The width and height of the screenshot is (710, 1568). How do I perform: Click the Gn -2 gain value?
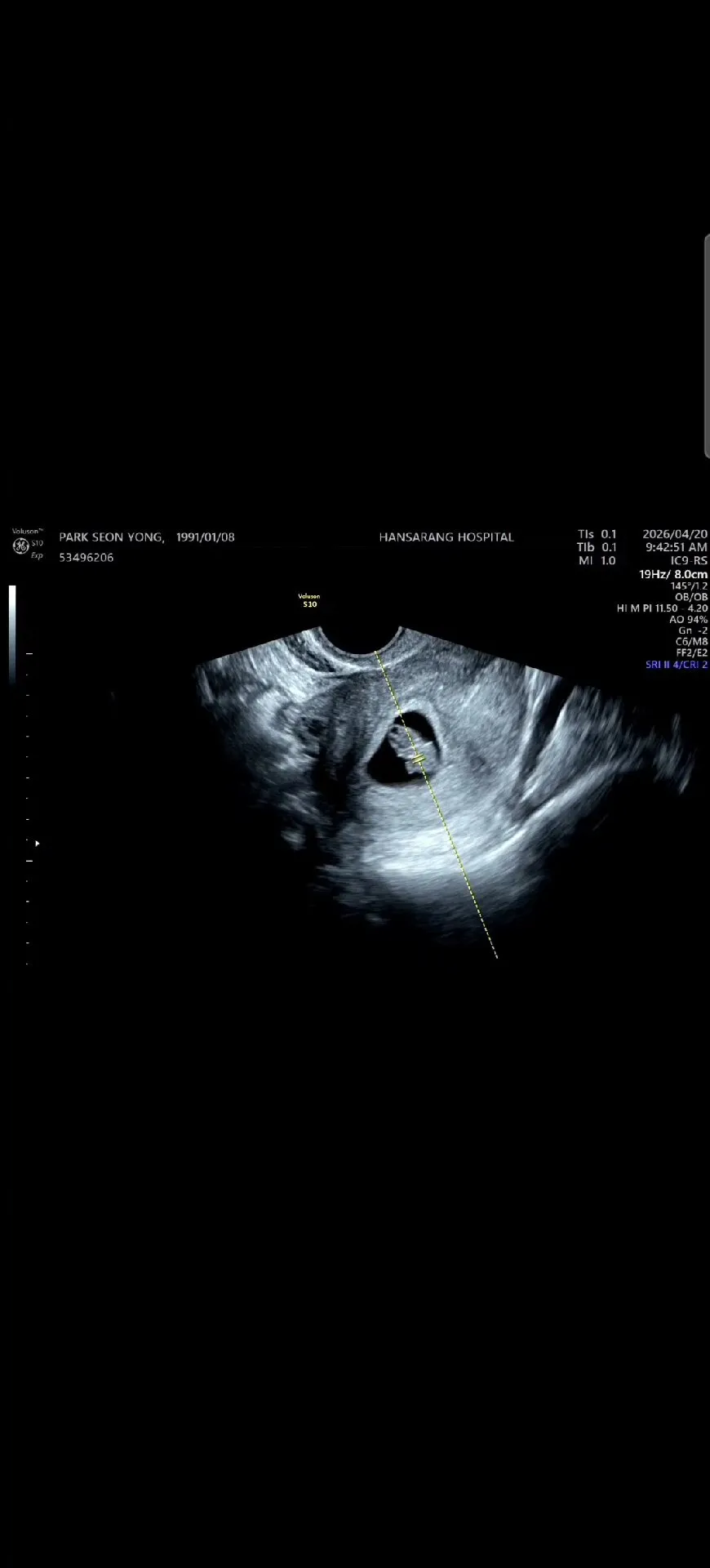click(693, 630)
